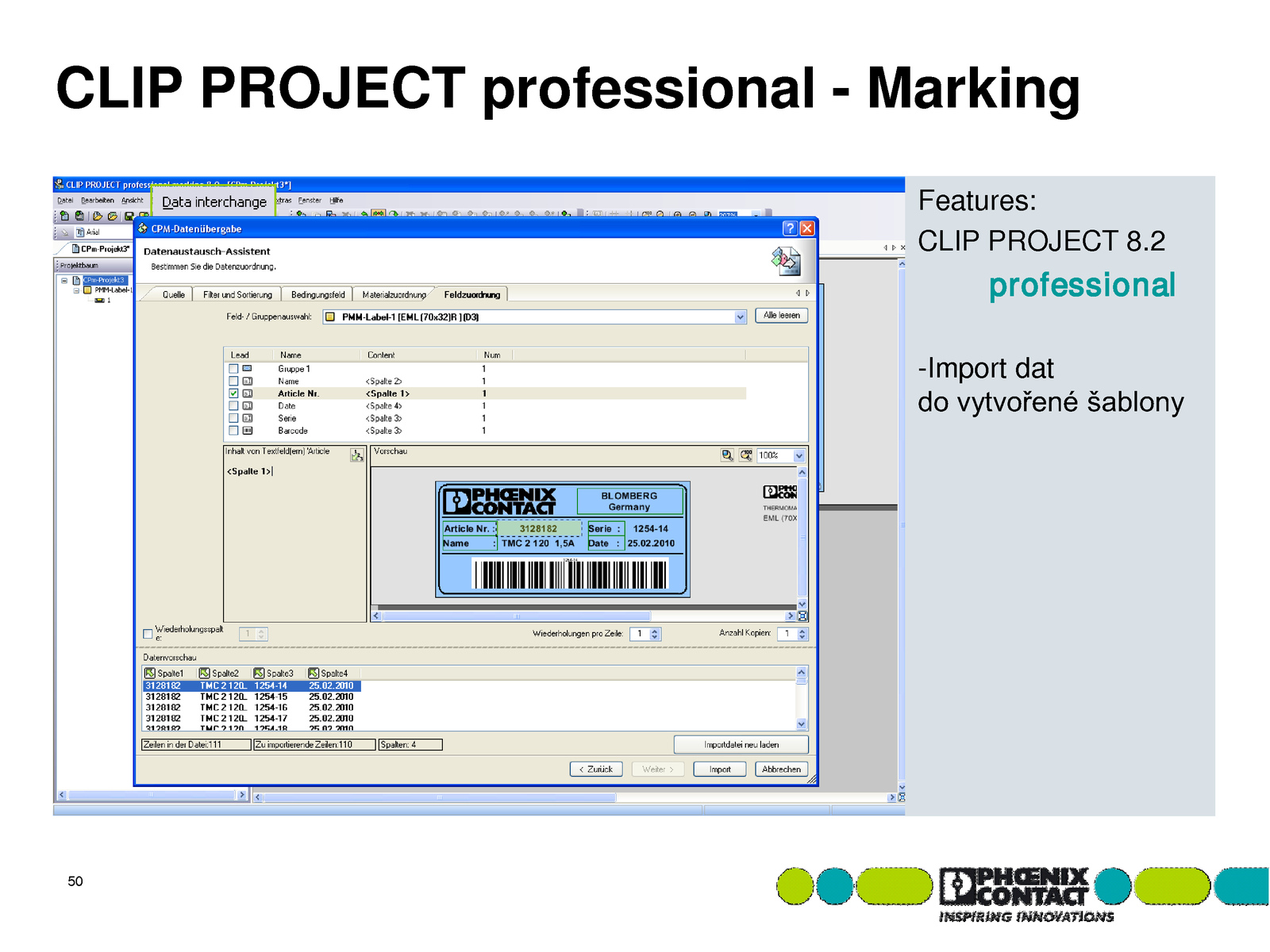Open the Datei menu
The width and height of the screenshot is (1270, 952).
click(x=65, y=201)
